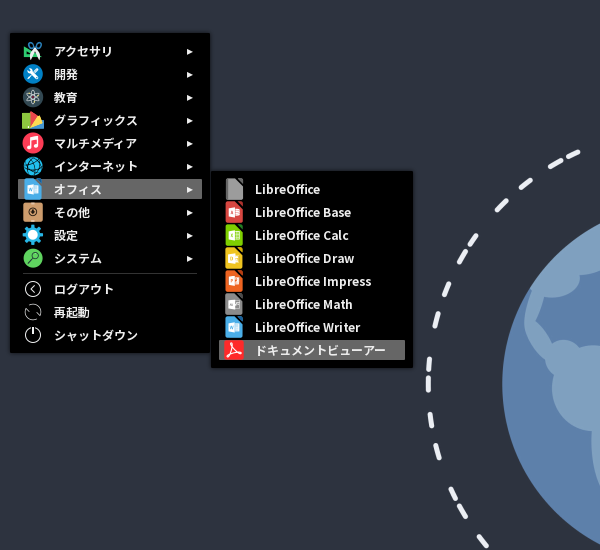Click the music note icon beside マルチメディア
This screenshot has height=550, width=600.
pos(33,143)
